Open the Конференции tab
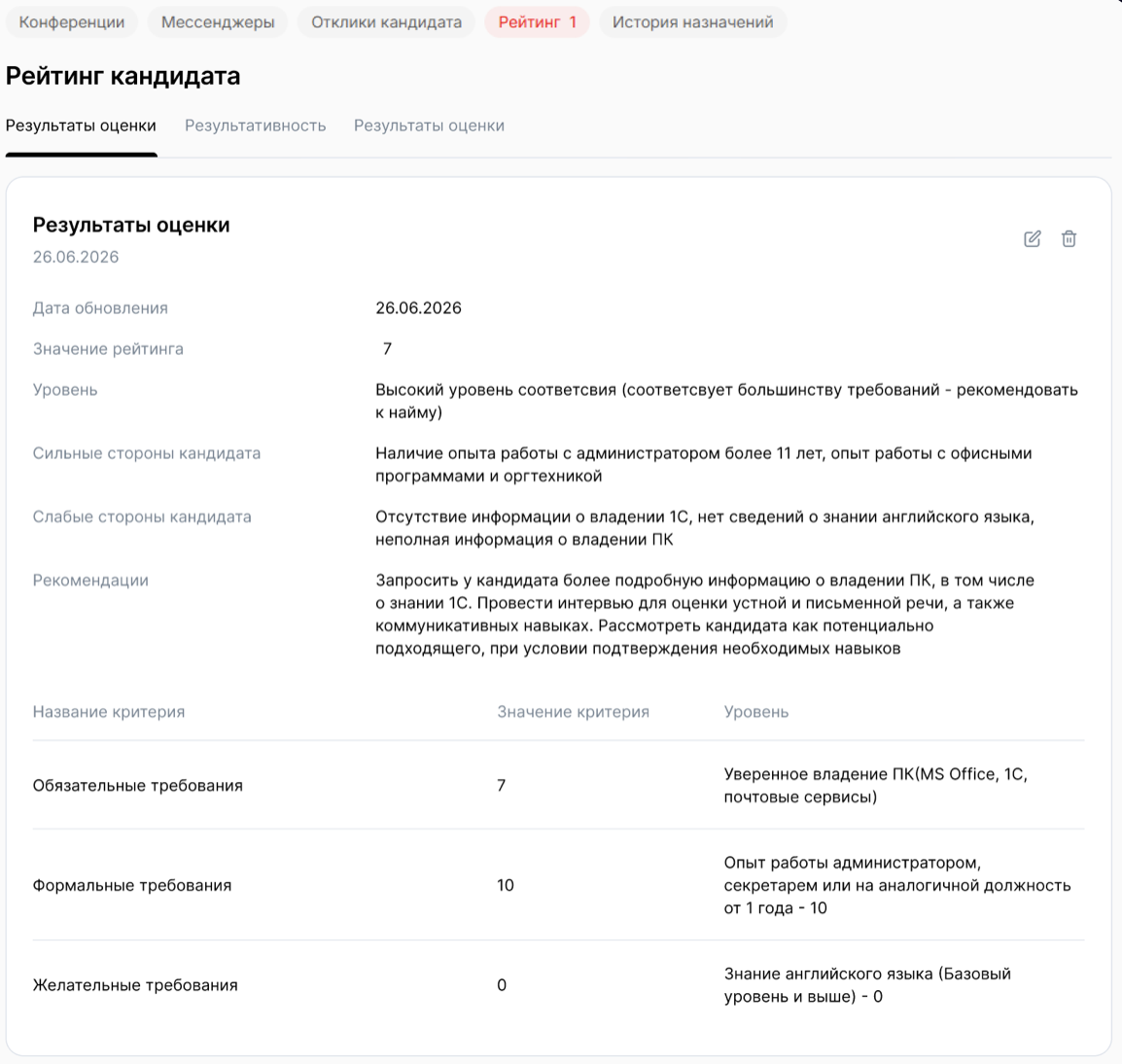The width and height of the screenshot is (1122, 1064). pyautogui.click(x=72, y=22)
